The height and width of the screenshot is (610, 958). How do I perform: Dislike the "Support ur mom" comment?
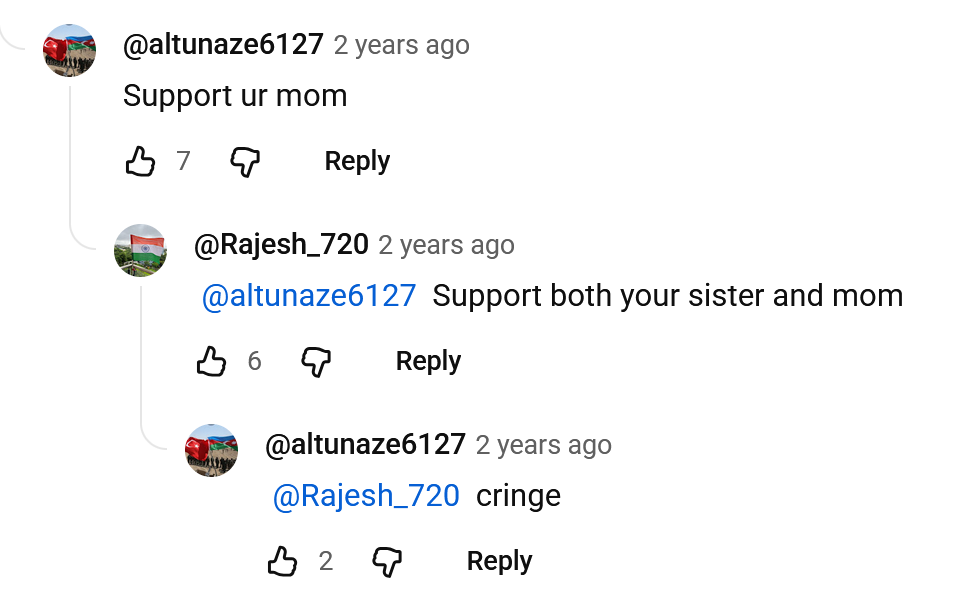[245, 161]
